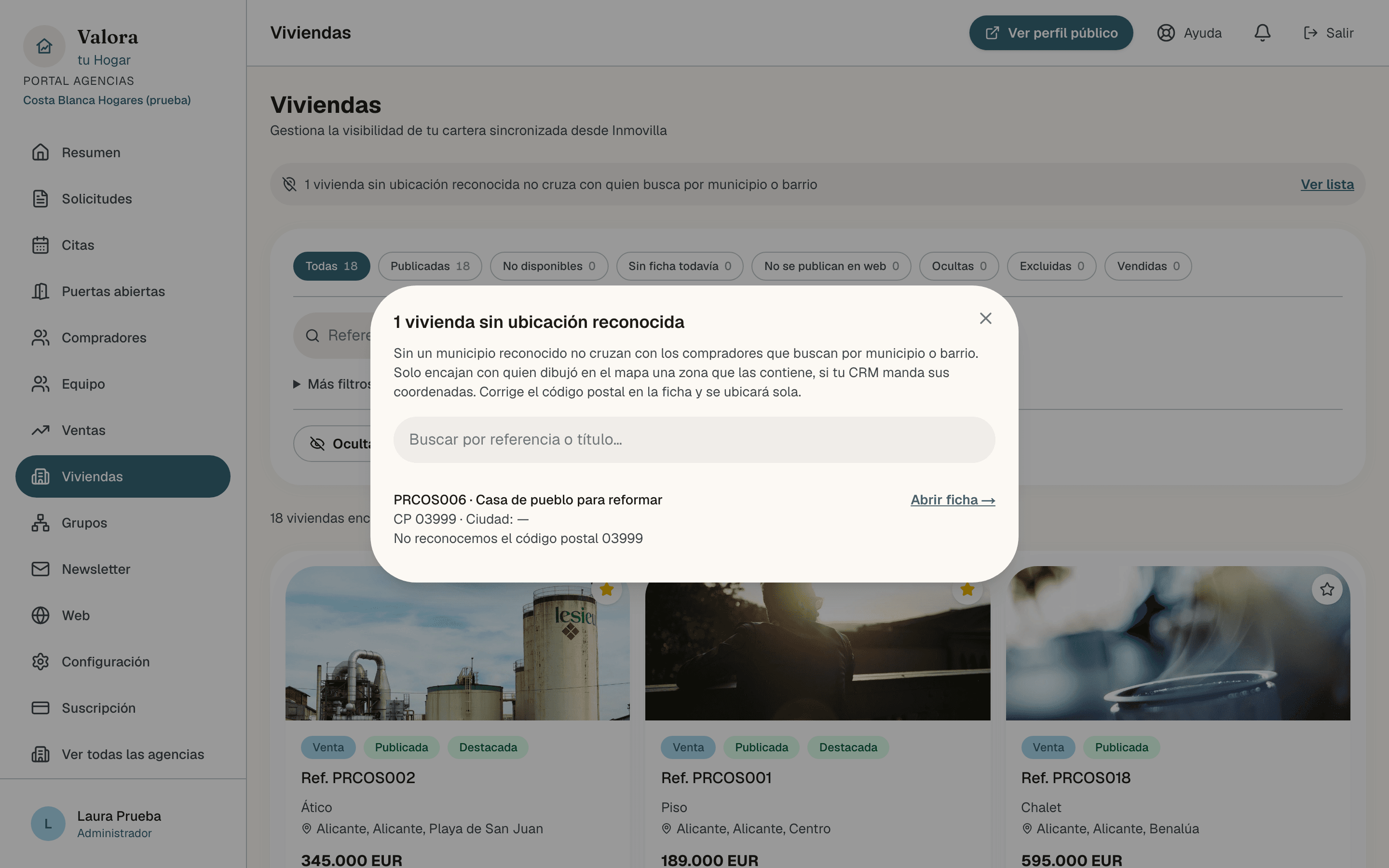Click the Ref. PRCOS002 title
Image resolution: width=1389 pixels, height=868 pixels.
pyautogui.click(x=358, y=778)
